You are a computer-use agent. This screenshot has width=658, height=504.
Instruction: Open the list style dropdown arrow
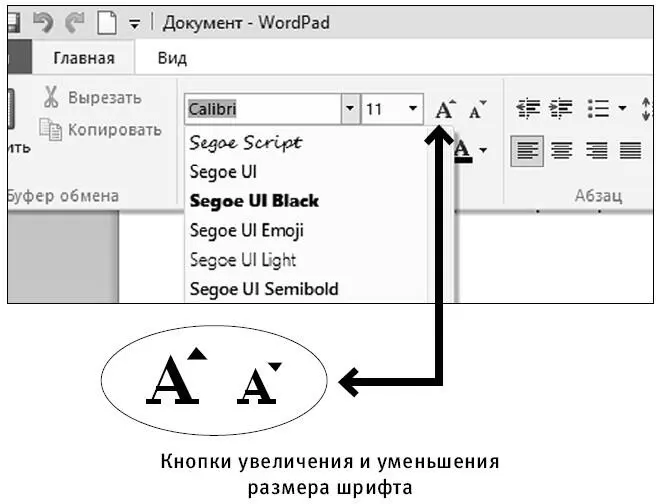[622, 109]
